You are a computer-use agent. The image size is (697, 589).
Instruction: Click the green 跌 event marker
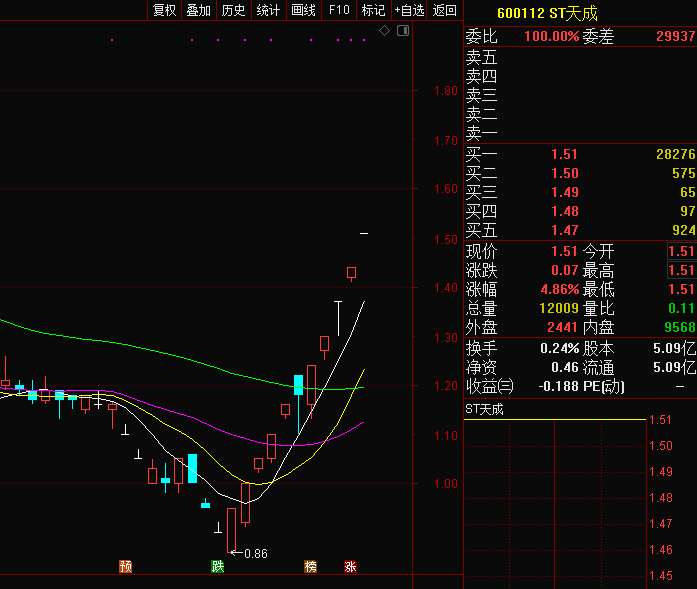(217, 567)
